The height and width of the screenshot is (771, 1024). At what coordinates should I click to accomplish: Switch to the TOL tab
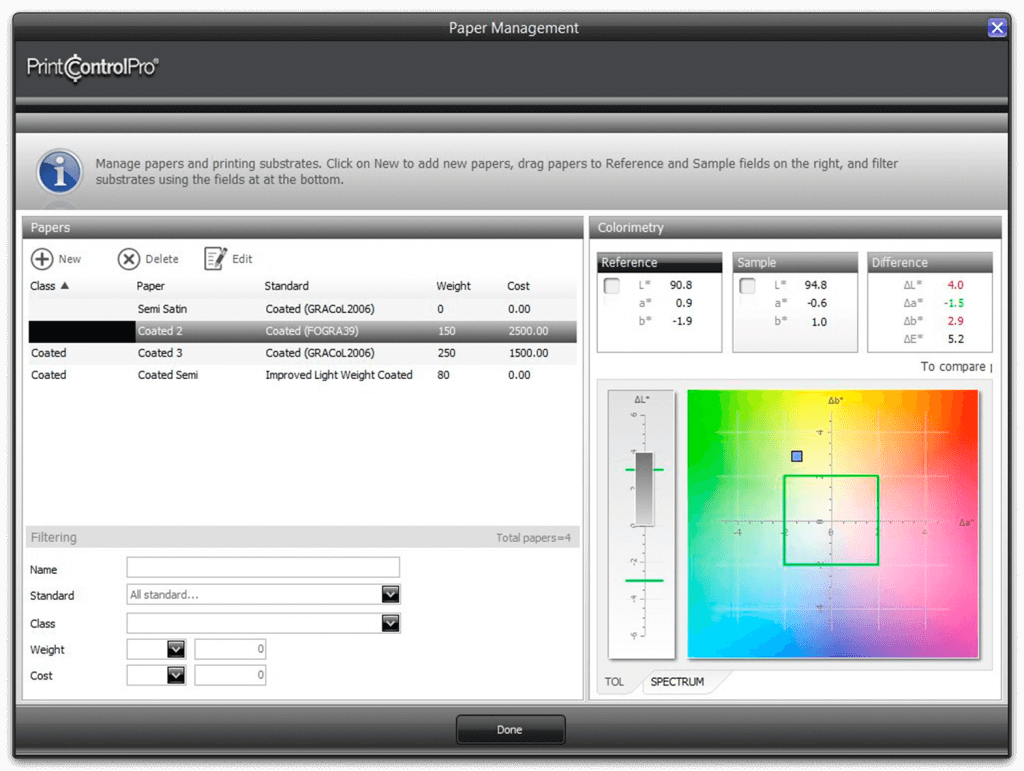coord(614,682)
